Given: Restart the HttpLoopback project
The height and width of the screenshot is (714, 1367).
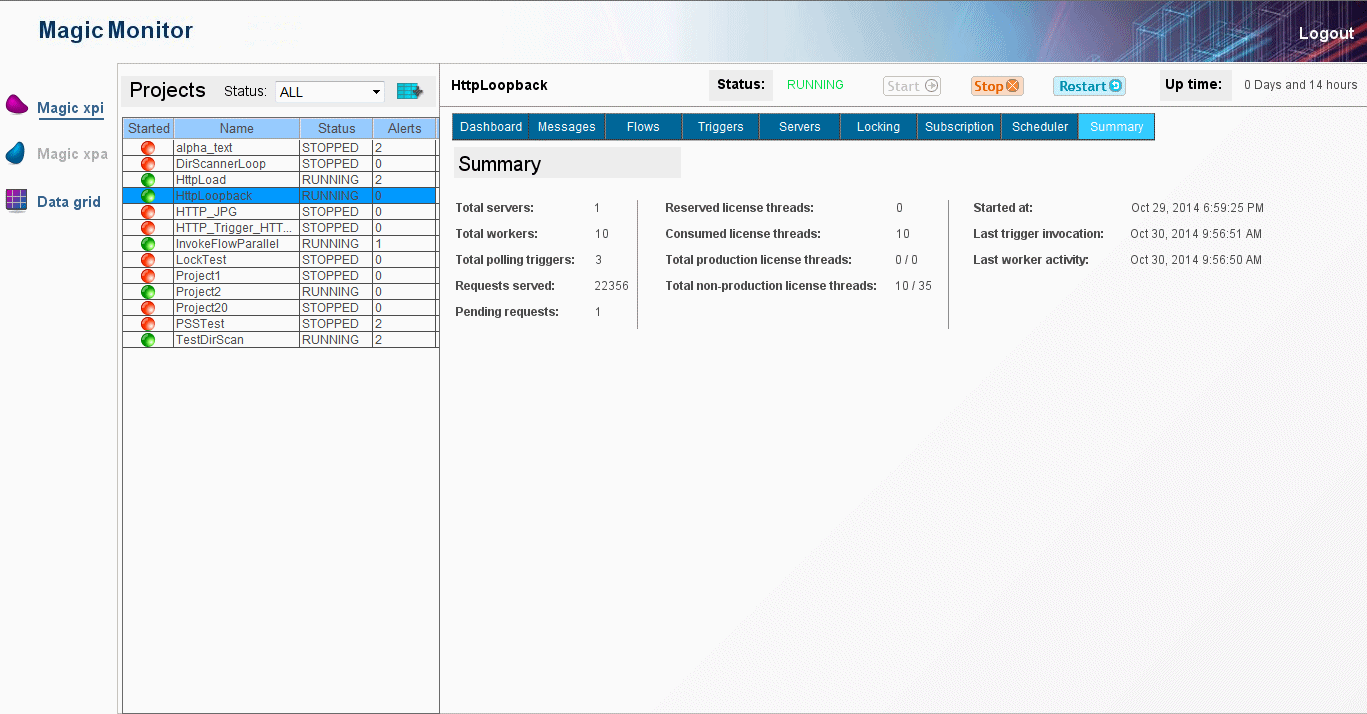Looking at the screenshot, I should coord(1089,86).
